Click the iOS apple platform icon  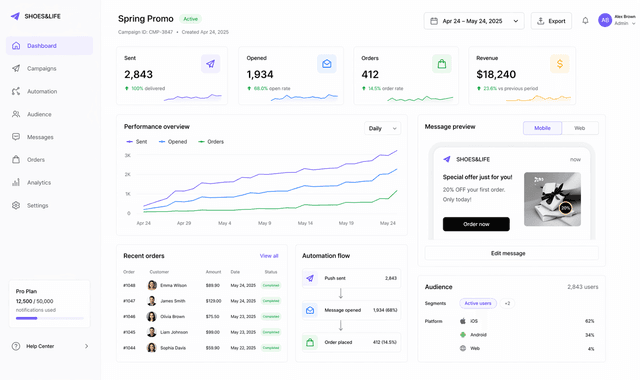point(463,321)
